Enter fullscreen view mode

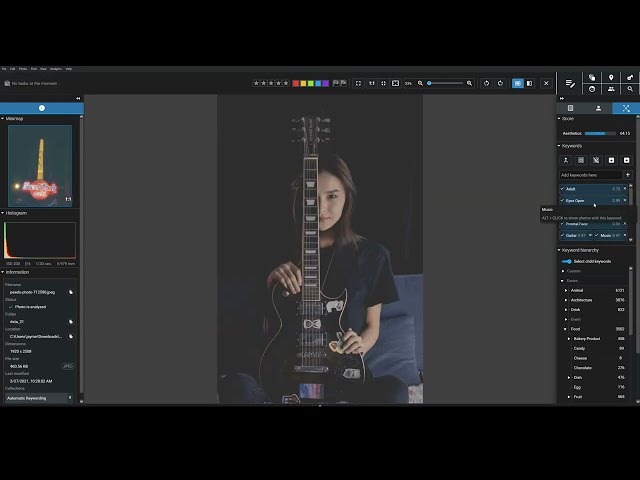coord(358,83)
